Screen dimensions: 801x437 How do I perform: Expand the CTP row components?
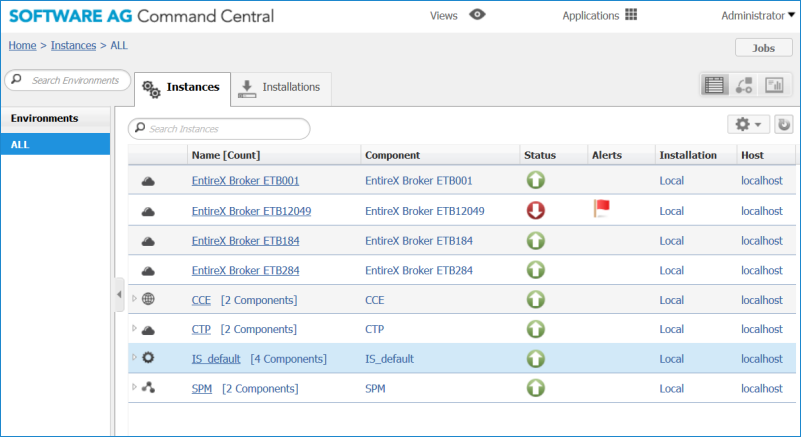pos(134,328)
